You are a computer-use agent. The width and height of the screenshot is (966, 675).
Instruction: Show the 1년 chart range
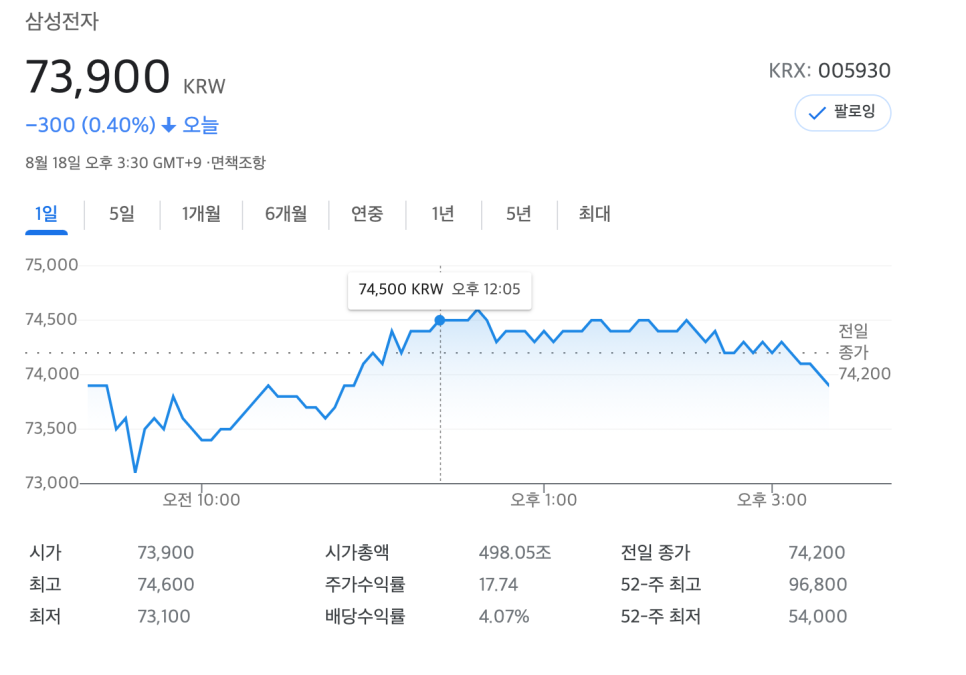coord(443,214)
